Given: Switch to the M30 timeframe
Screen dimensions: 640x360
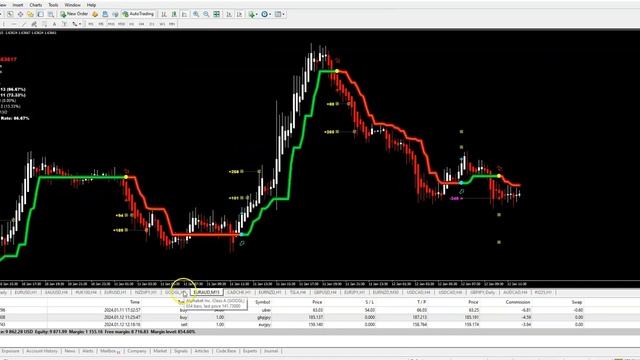Looking at the screenshot, I should [121, 24].
